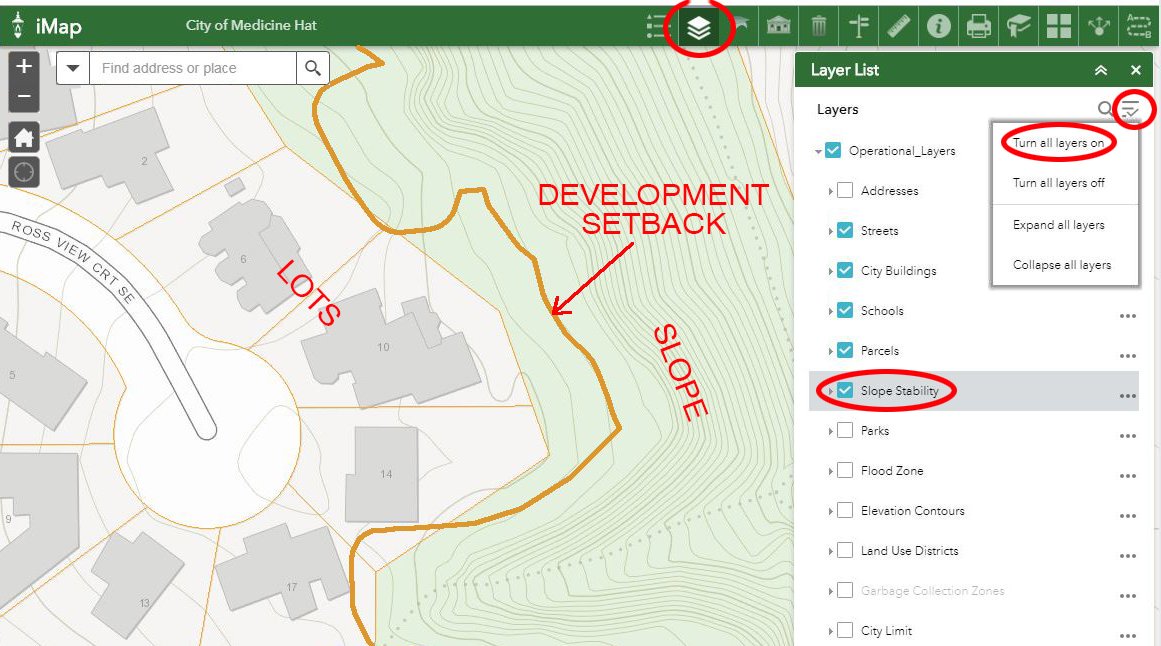This screenshot has height=646, width=1161.
Task: Open the Print tool
Action: coord(978,26)
